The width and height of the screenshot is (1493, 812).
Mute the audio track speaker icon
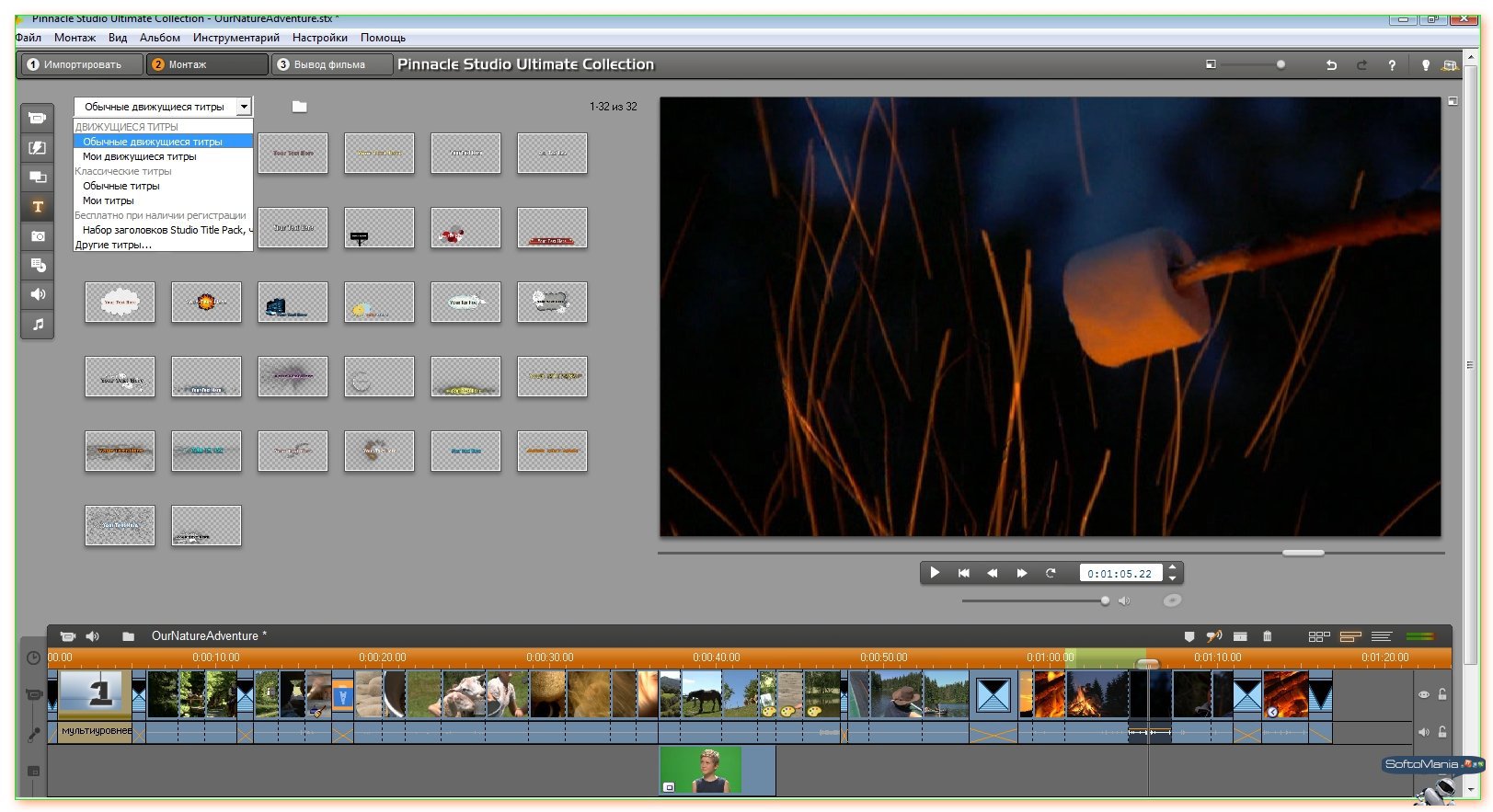tap(1423, 732)
